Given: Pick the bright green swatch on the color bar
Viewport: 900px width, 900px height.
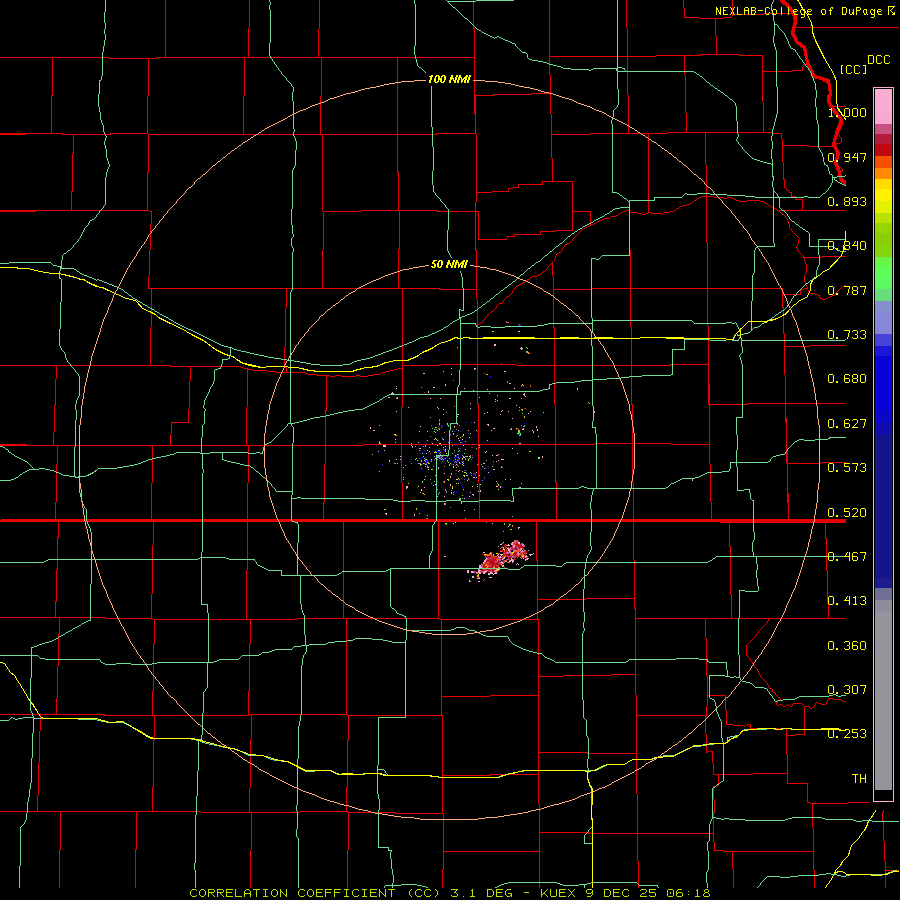Looking at the screenshot, I should point(883,273).
